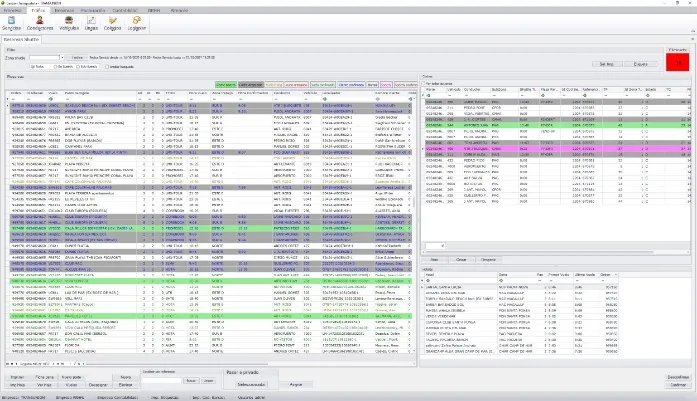The height and width of the screenshot is (401, 697).
Task: Select the middle radio option beside Todos
Action: (56, 67)
